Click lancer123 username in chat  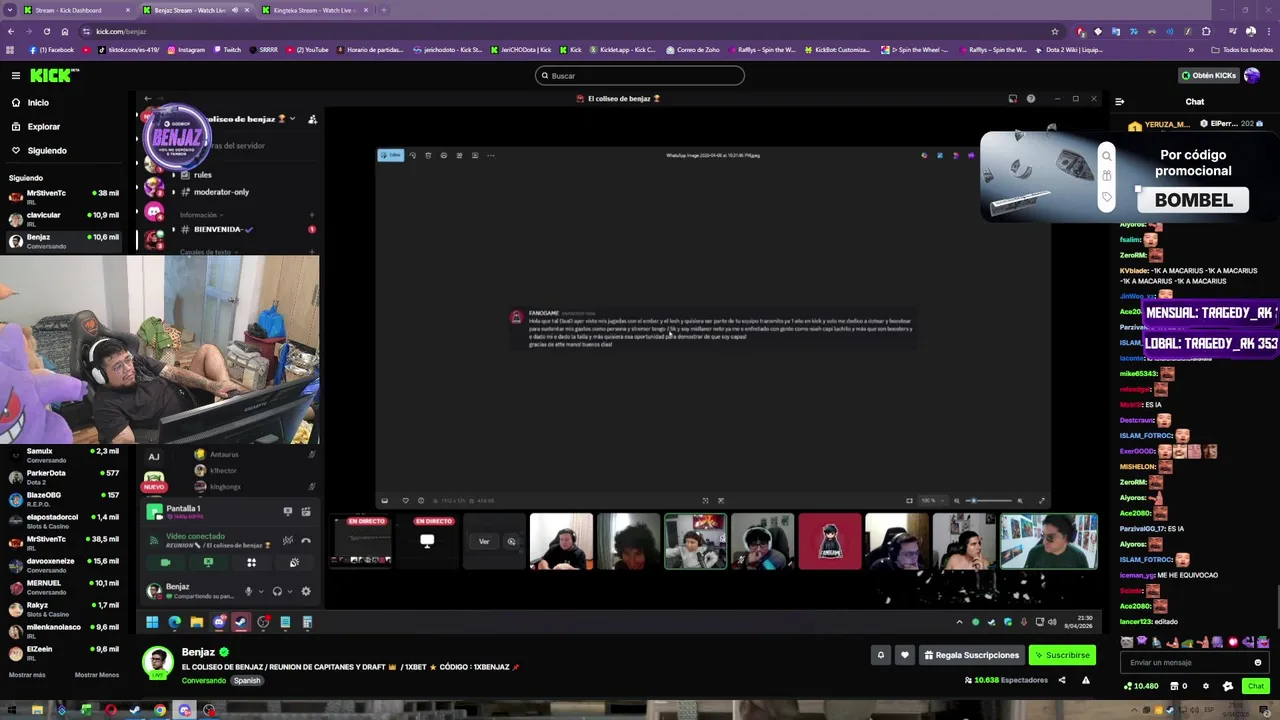[1136, 622]
